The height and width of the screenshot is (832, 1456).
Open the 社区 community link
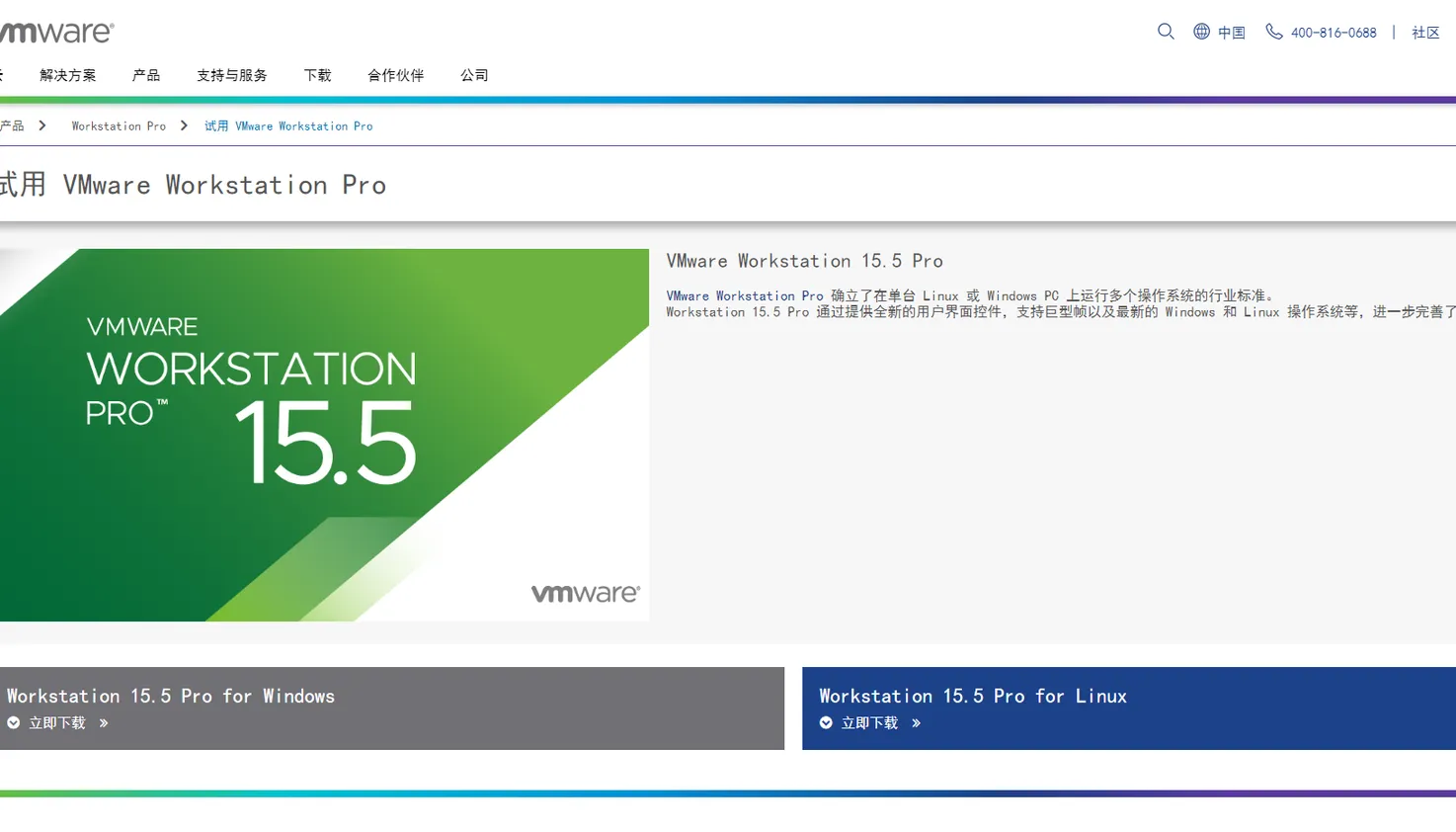pyautogui.click(x=1425, y=33)
